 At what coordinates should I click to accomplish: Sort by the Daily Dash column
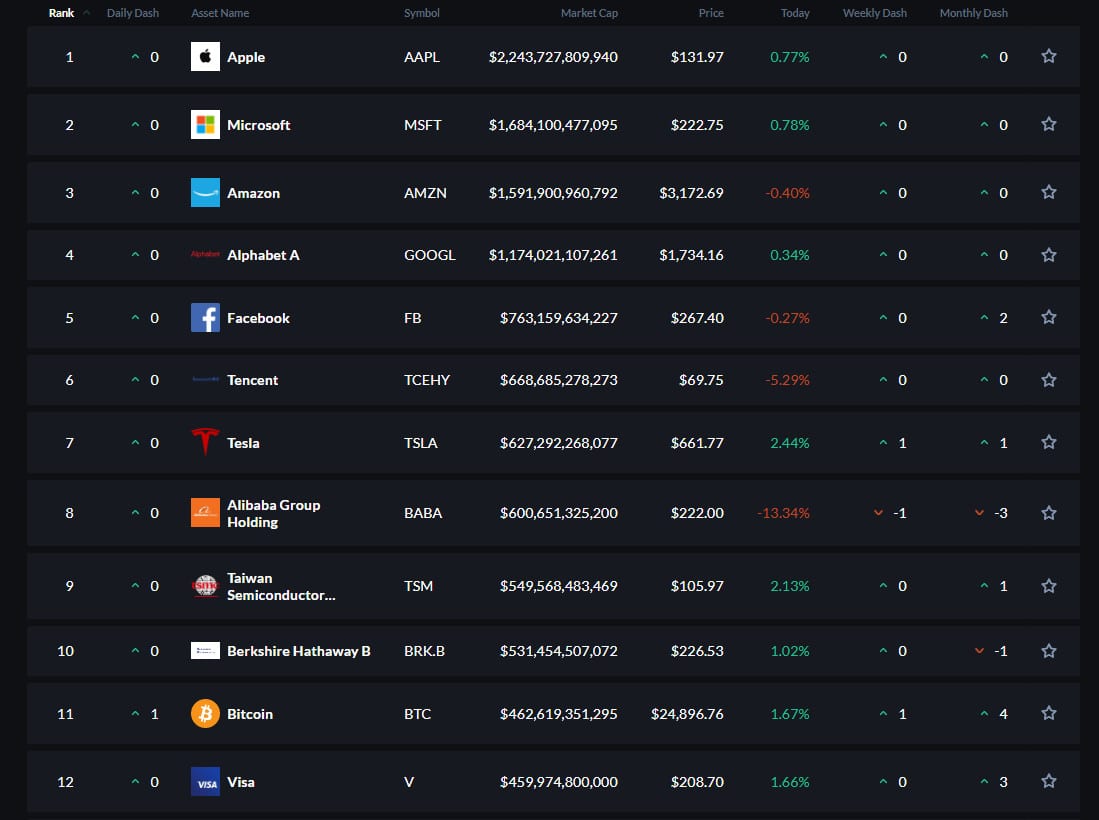132,13
